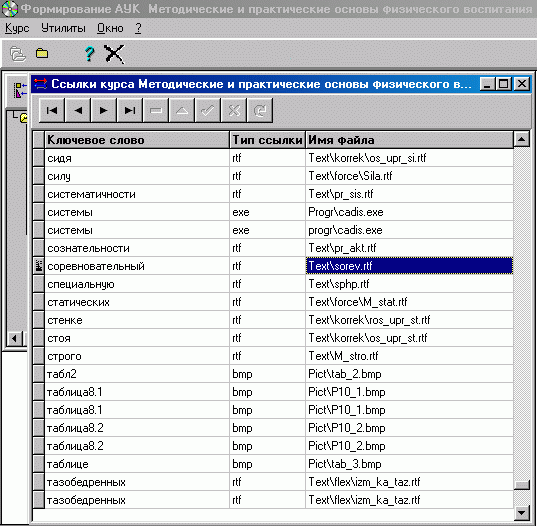Click the refresh data icon in navigator
This screenshot has width=537, height=526.
[260, 110]
